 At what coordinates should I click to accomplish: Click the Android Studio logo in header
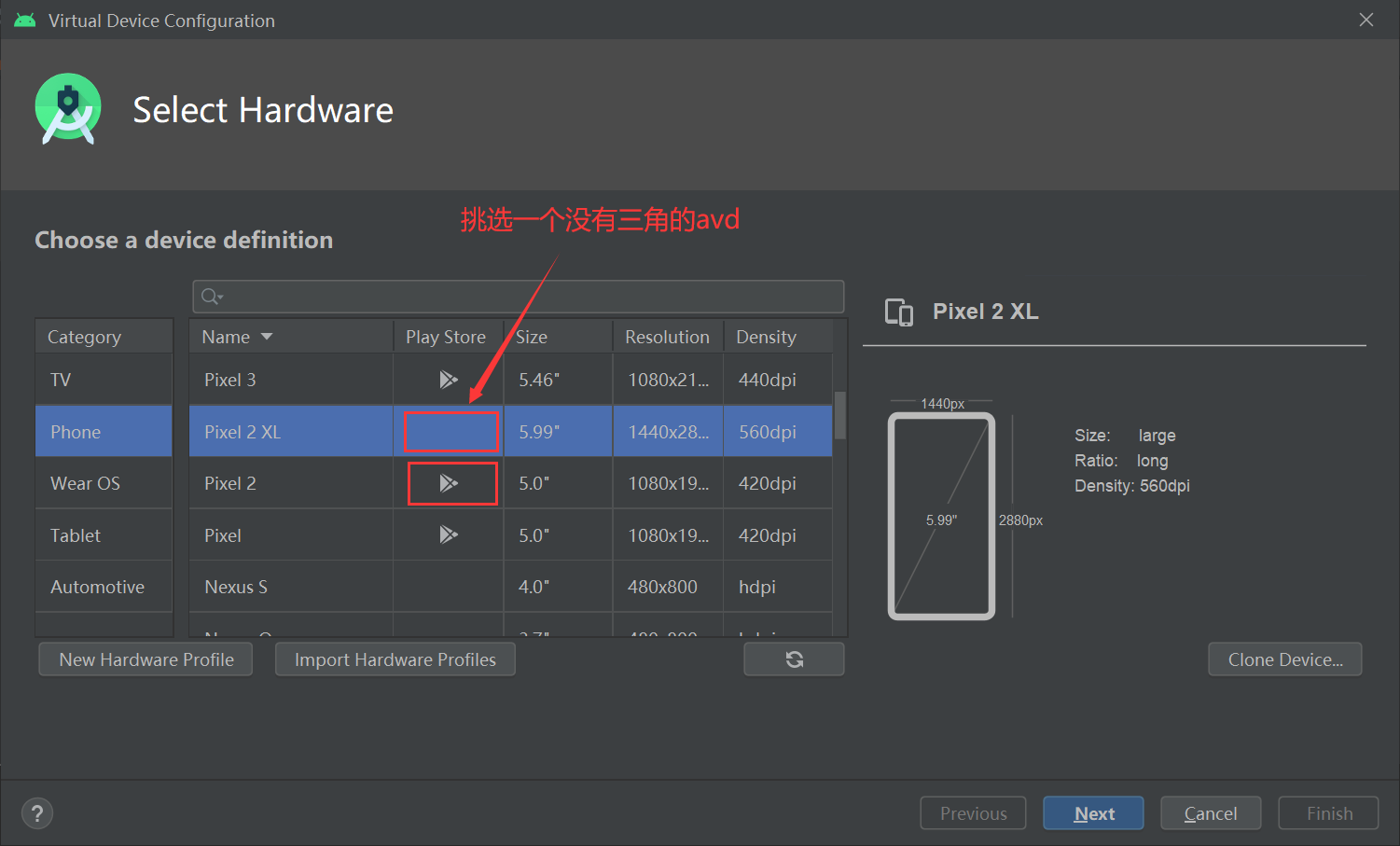pyautogui.click(x=68, y=109)
